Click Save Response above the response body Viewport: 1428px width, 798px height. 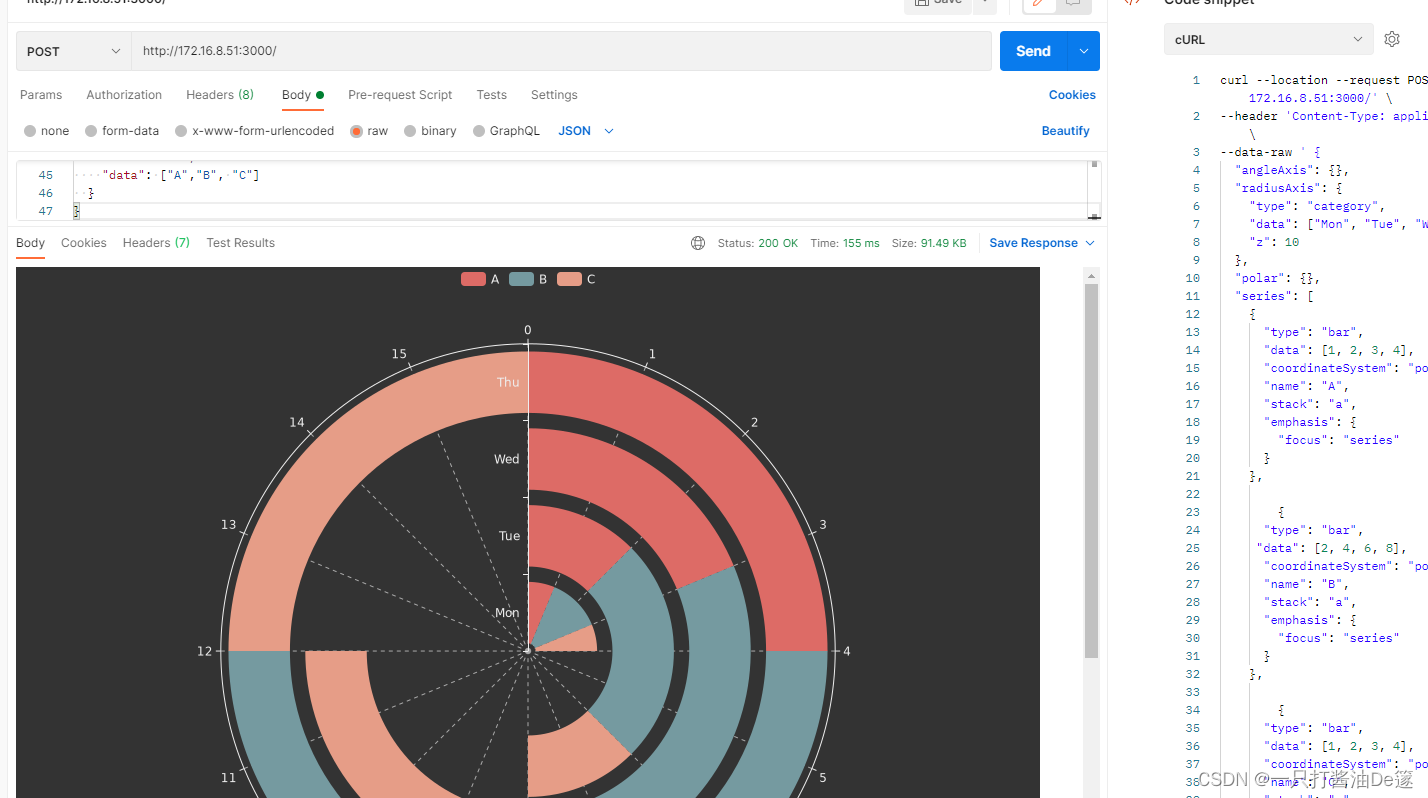click(x=1033, y=242)
